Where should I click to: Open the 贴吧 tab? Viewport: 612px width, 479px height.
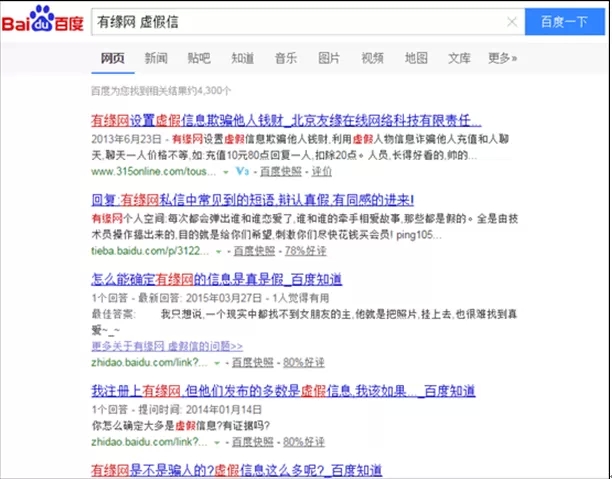pos(199,58)
